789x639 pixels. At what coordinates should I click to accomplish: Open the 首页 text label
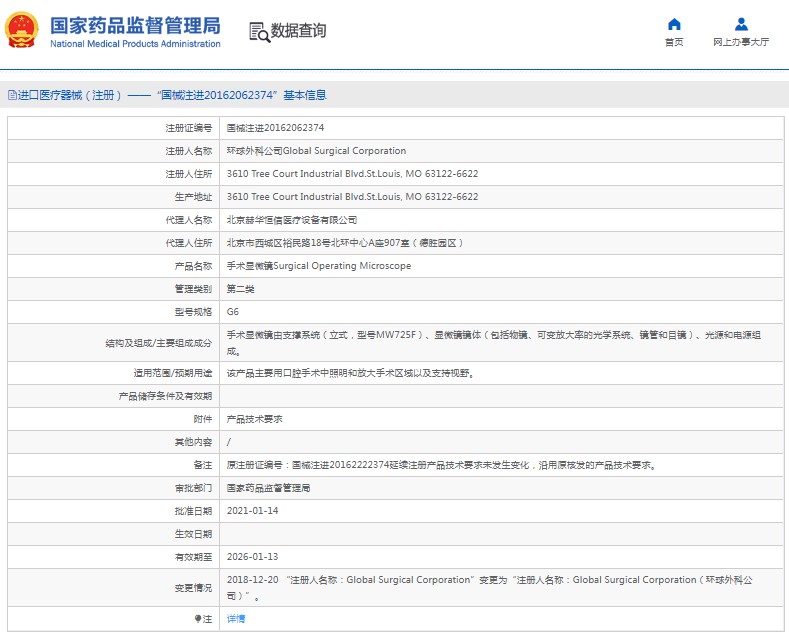coord(674,43)
